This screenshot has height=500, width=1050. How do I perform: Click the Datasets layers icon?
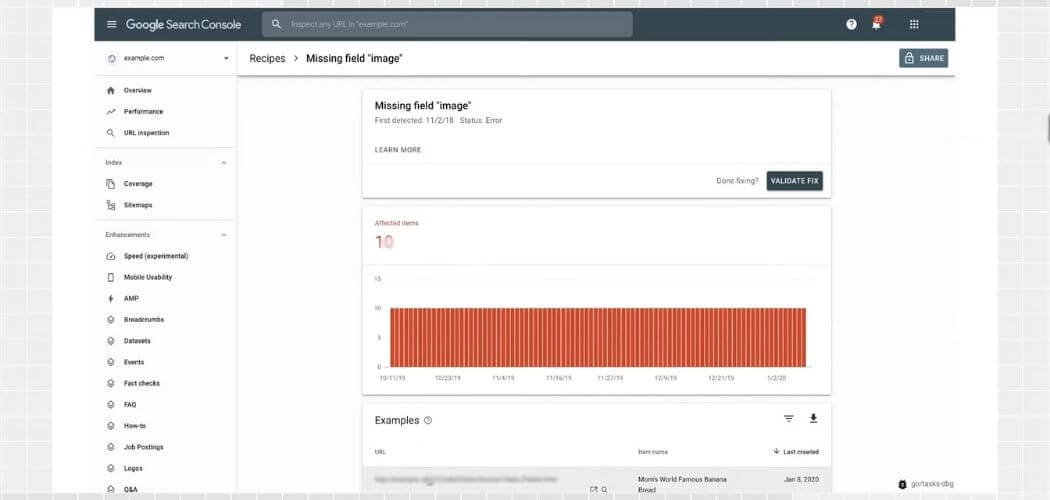111,341
